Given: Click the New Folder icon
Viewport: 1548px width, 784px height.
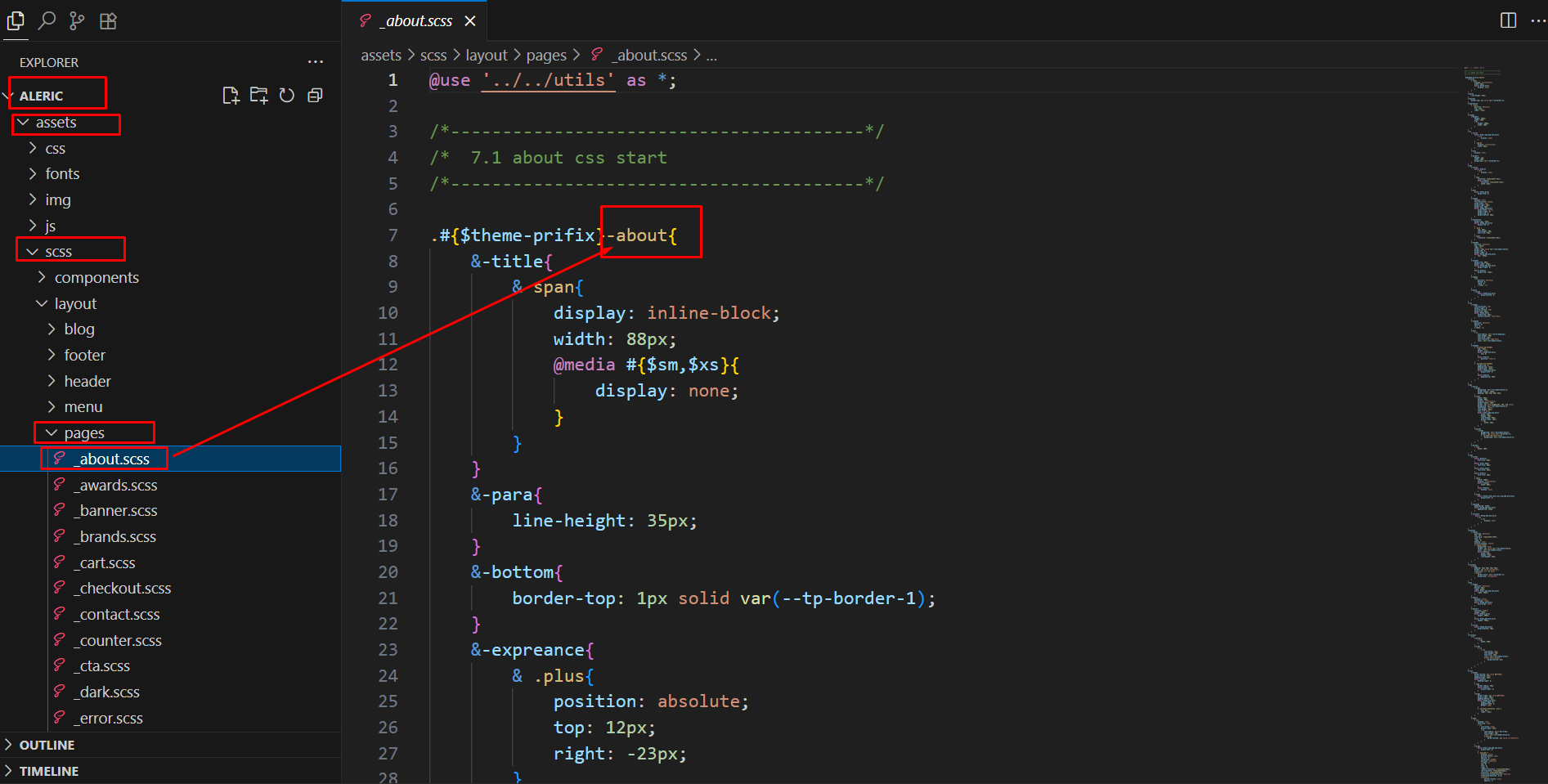Looking at the screenshot, I should 258,96.
